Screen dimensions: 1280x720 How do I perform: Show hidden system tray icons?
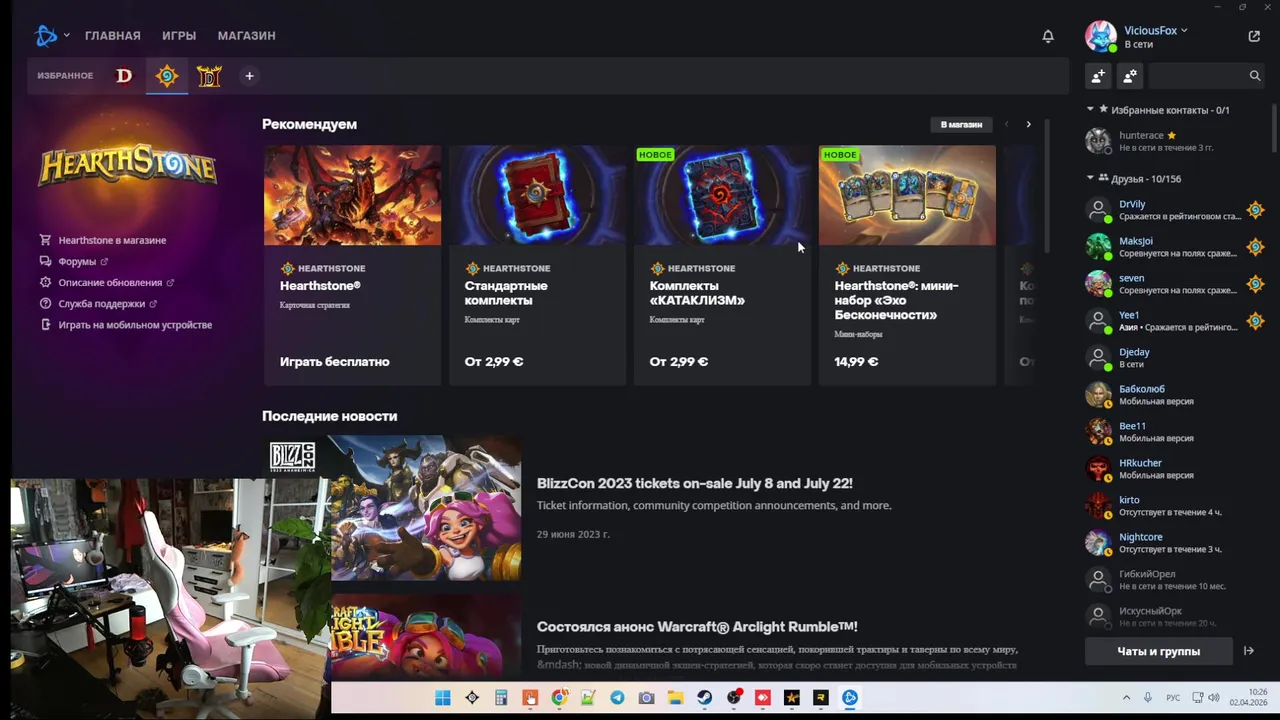pyautogui.click(x=1126, y=698)
